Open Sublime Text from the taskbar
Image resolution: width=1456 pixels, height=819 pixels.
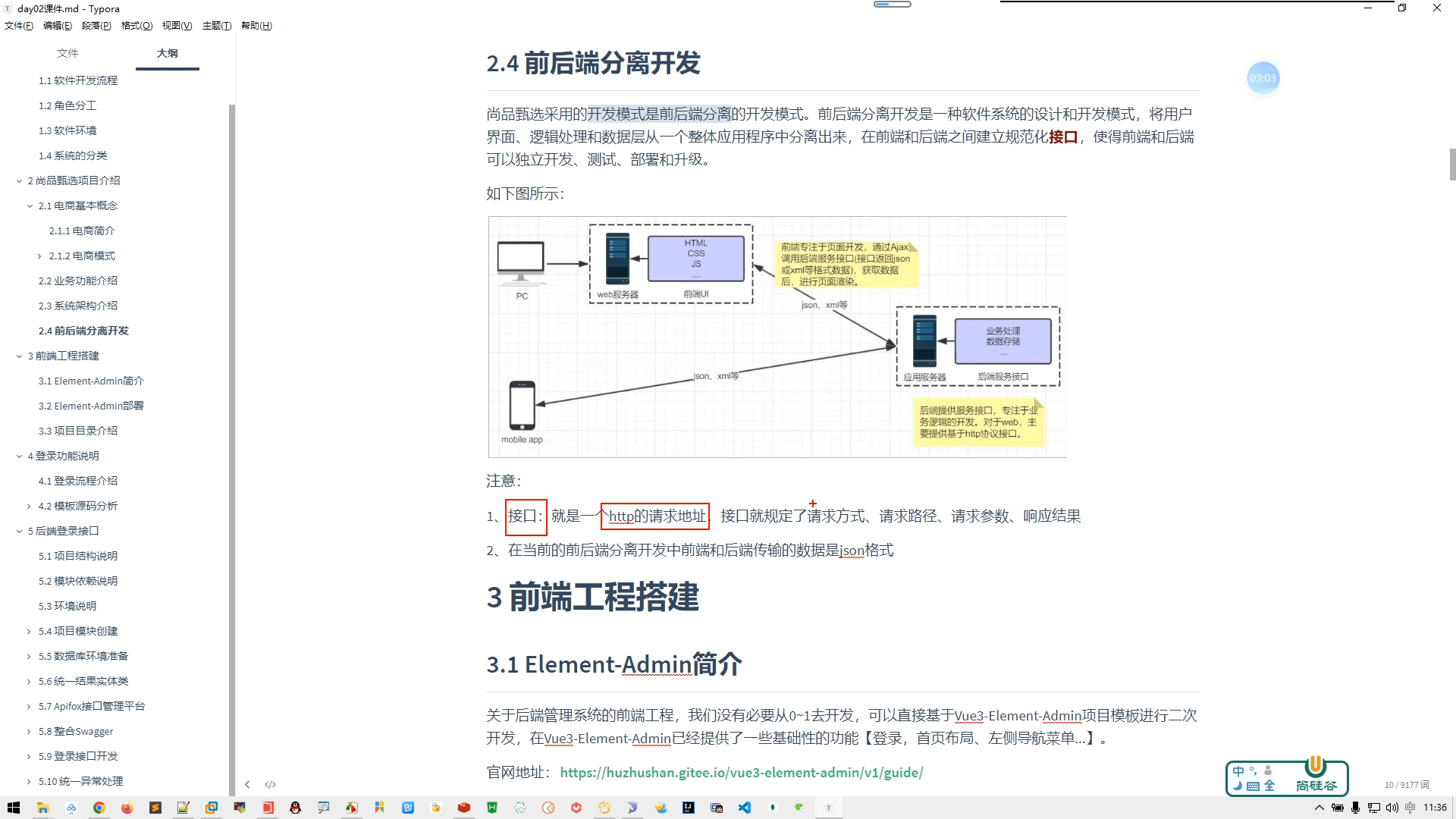point(155,808)
